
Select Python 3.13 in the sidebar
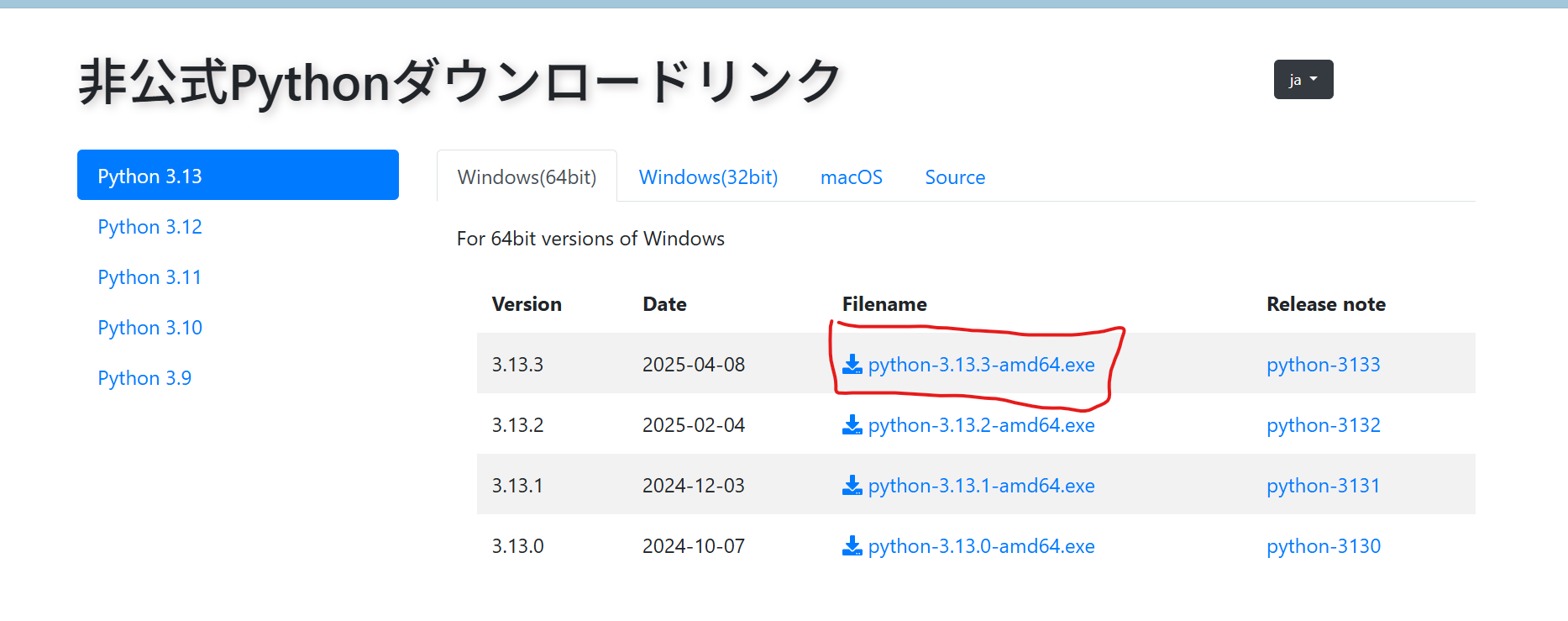[238, 176]
